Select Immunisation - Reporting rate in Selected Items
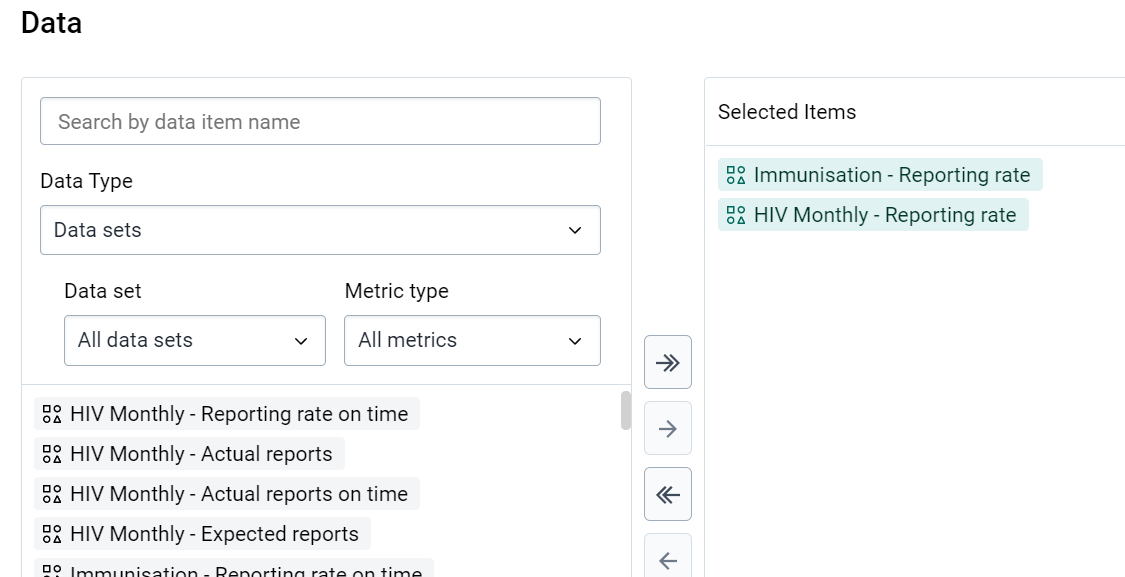Screen dimensions: 1125x577 click(880, 175)
